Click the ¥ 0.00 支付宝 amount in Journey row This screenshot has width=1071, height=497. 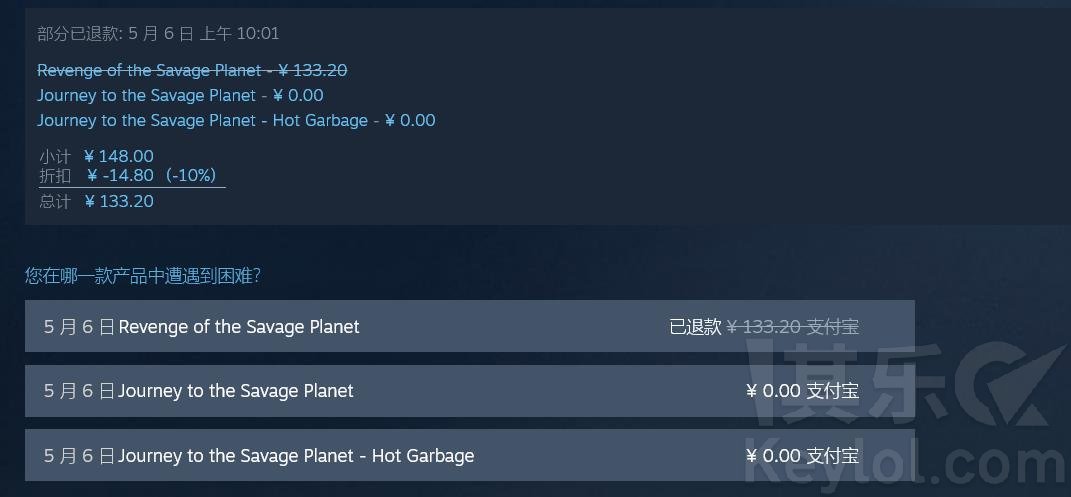803,391
